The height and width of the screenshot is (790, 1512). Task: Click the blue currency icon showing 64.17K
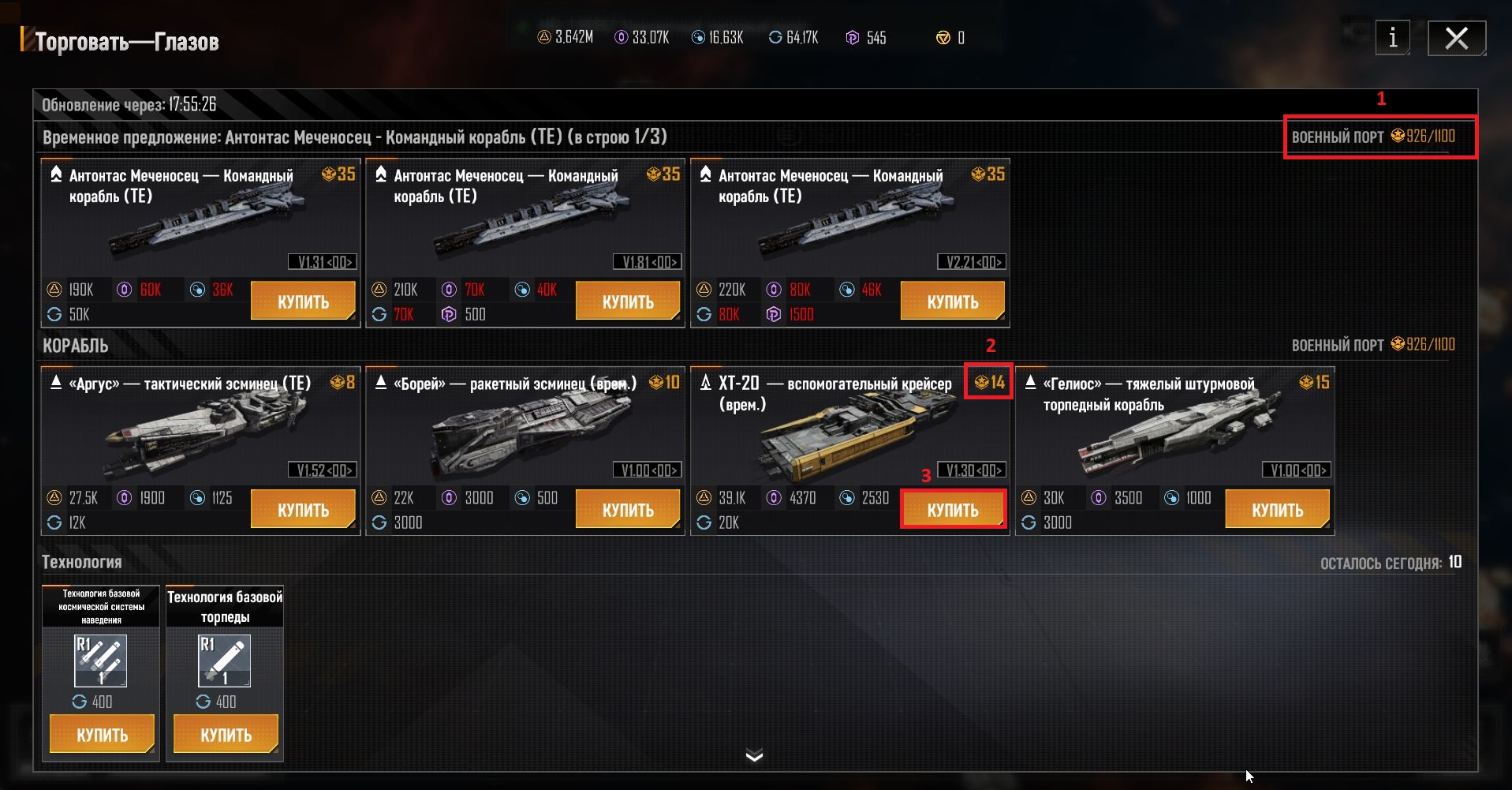coord(775,37)
